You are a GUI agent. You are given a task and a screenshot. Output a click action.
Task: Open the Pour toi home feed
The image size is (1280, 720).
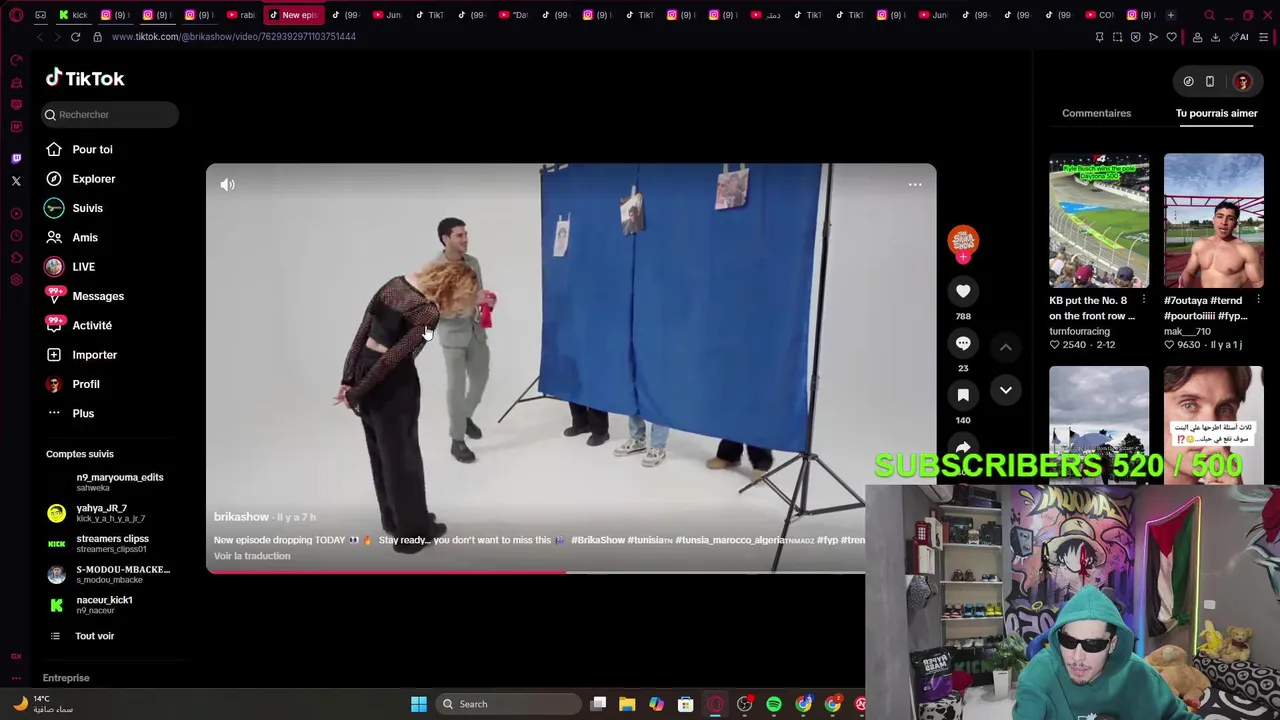(78, 149)
